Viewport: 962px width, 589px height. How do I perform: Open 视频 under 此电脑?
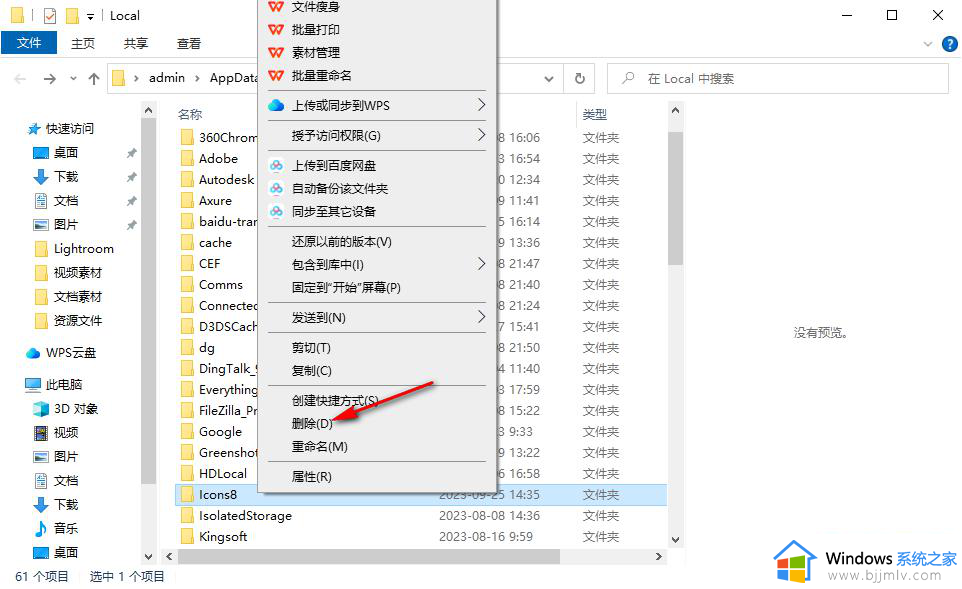pos(56,433)
